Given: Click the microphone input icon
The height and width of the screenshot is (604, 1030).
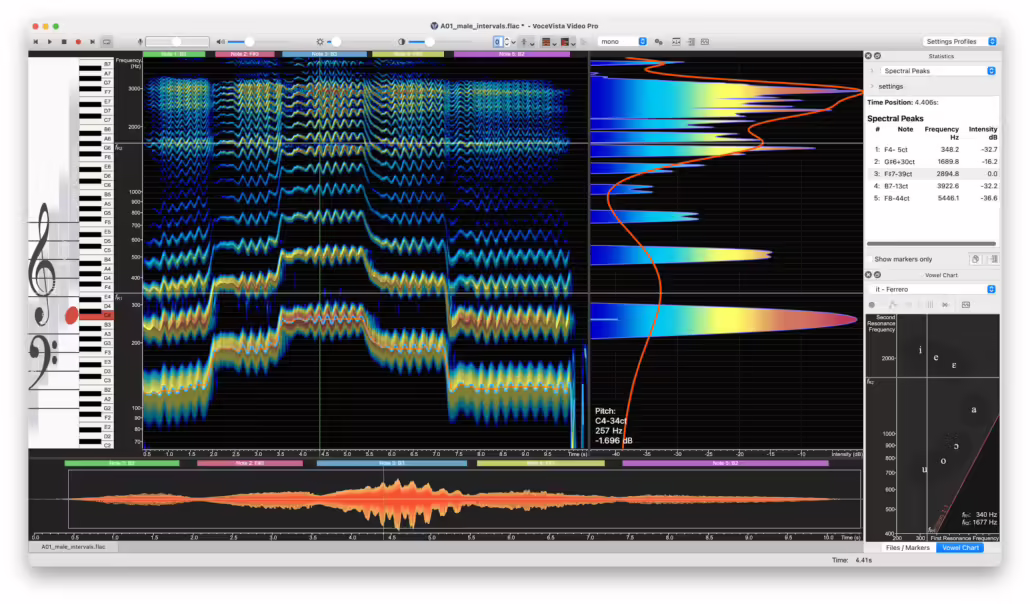Looking at the screenshot, I should point(140,41).
